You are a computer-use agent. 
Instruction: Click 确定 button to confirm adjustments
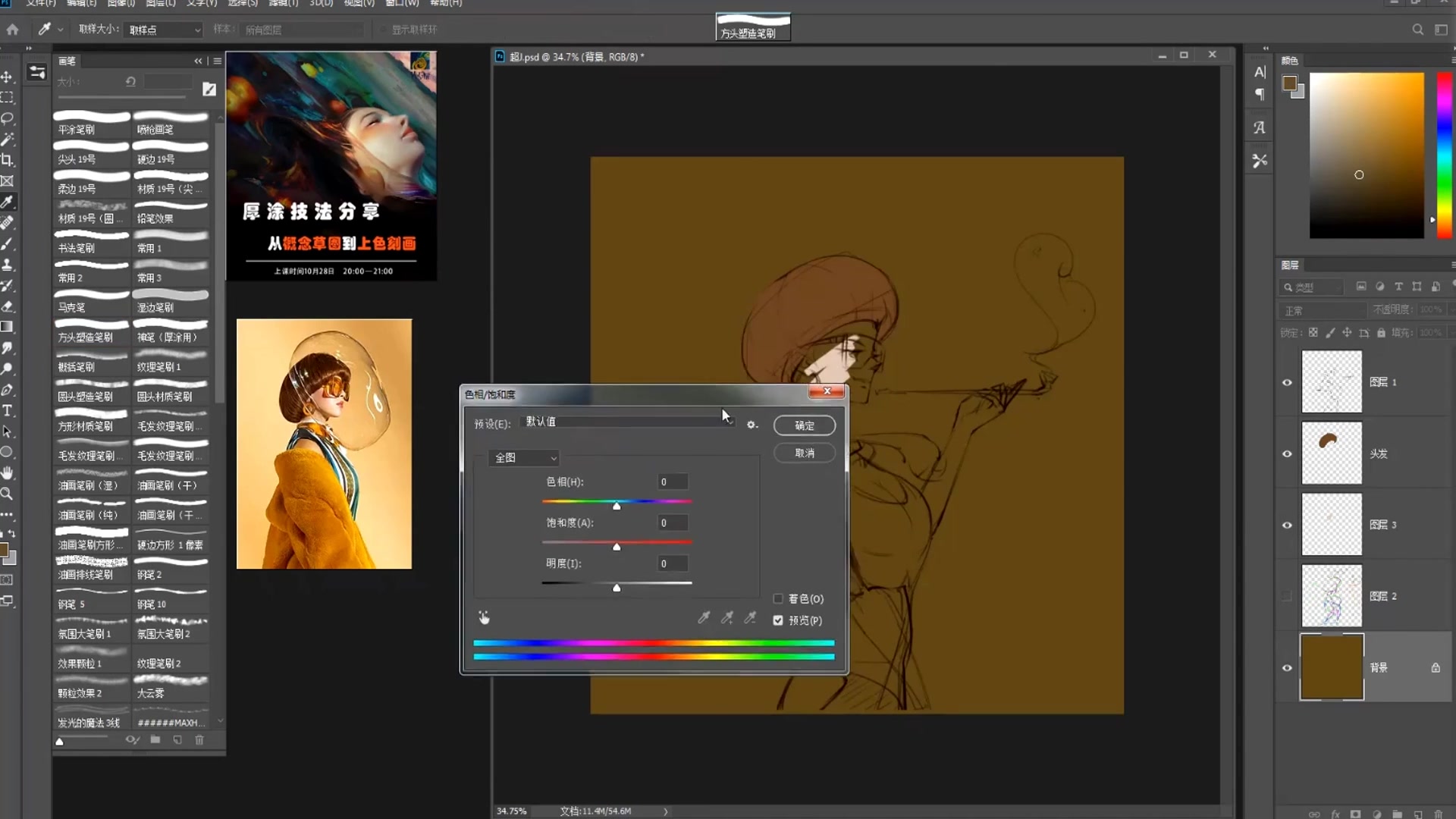point(806,425)
